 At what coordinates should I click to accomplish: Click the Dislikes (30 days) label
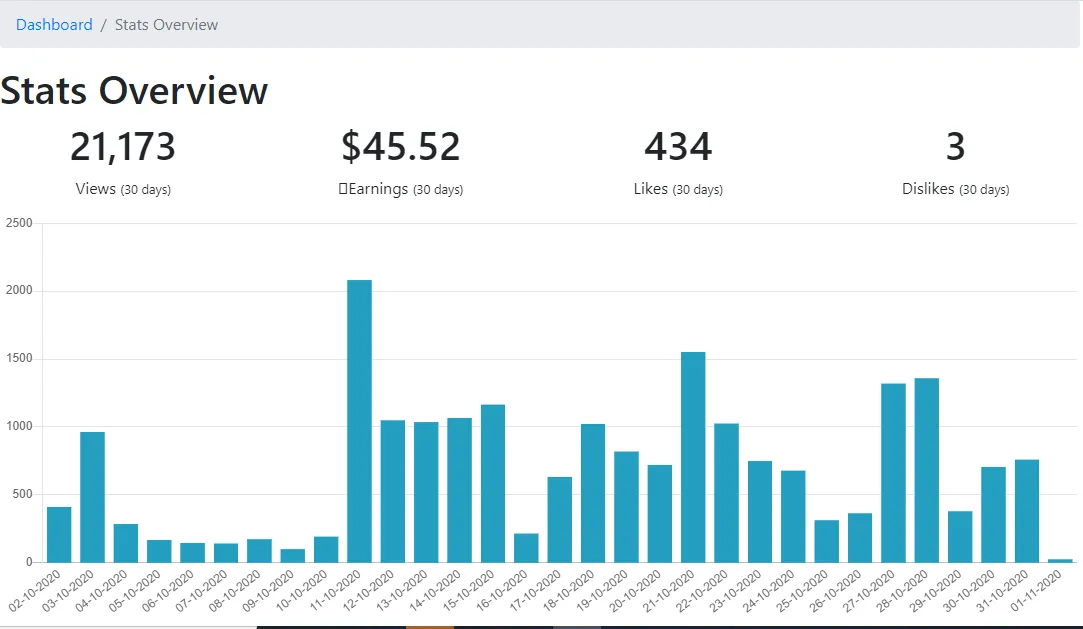(x=955, y=188)
